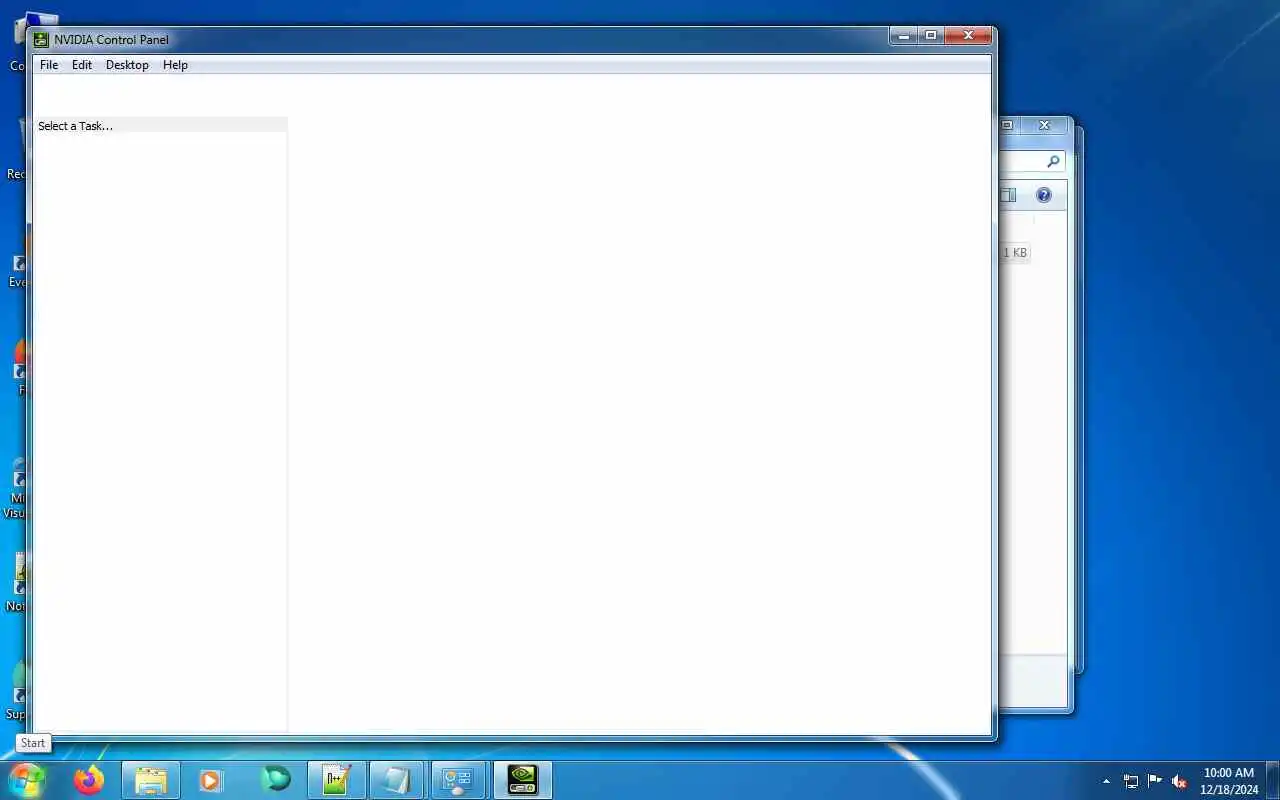The height and width of the screenshot is (800, 1280).
Task: Click the NVIDIA icon in title bar
Action: (x=41, y=40)
